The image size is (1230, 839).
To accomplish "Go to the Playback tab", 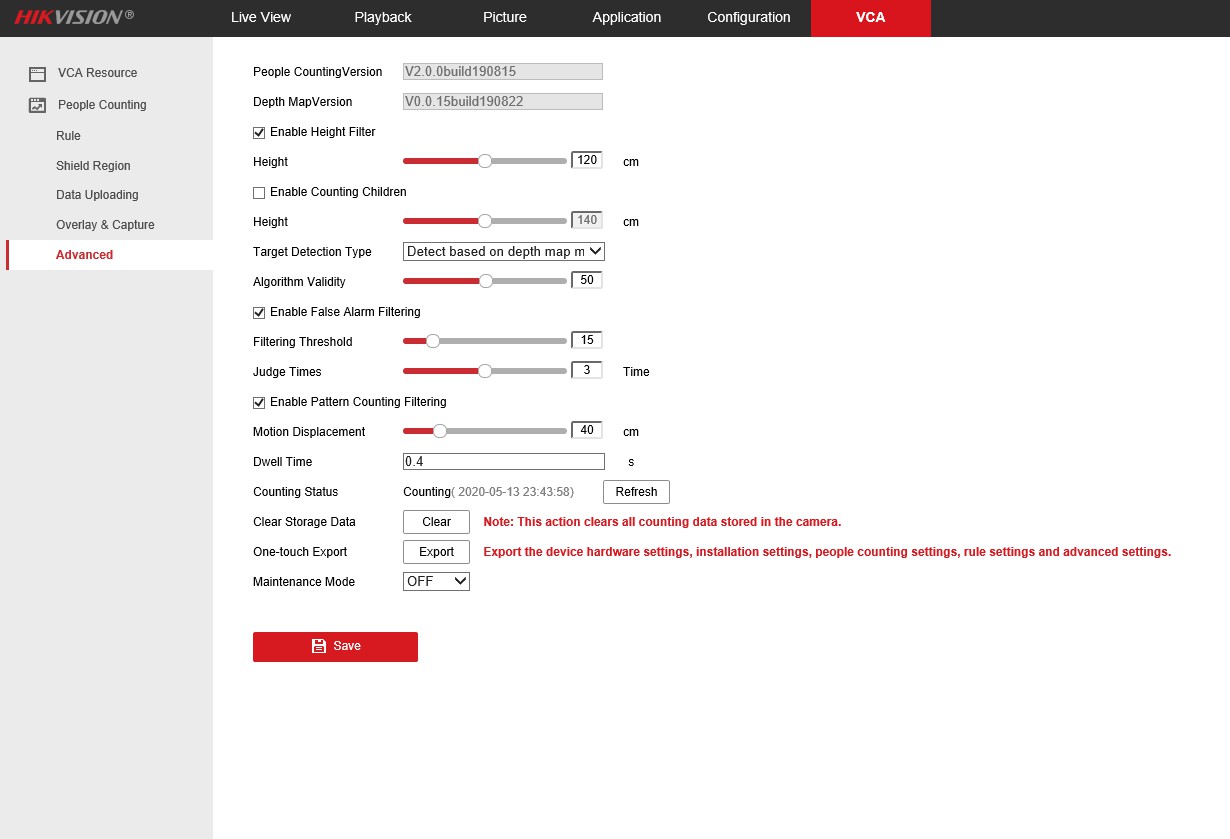I will [382, 17].
